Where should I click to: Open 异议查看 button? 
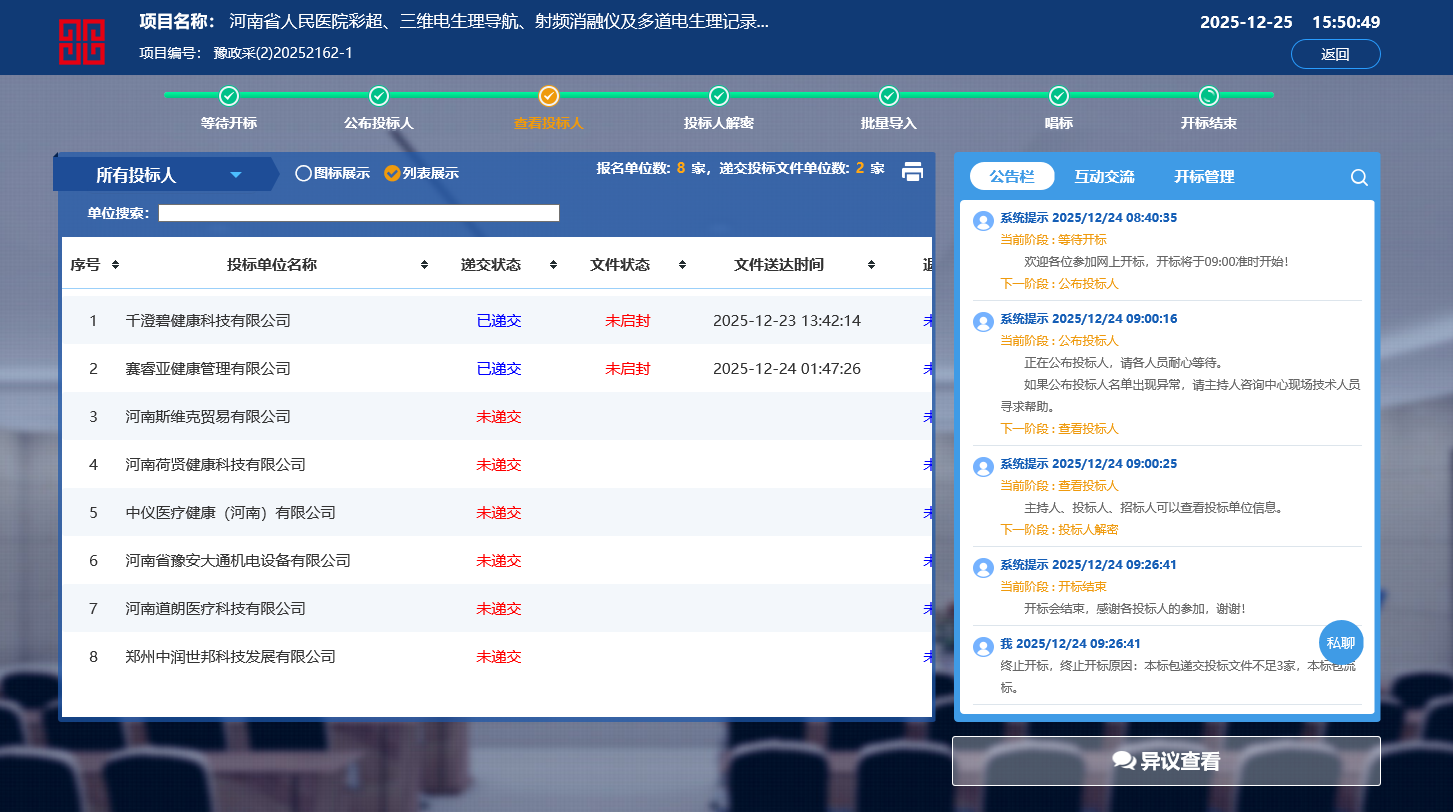tap(1166, 761)
